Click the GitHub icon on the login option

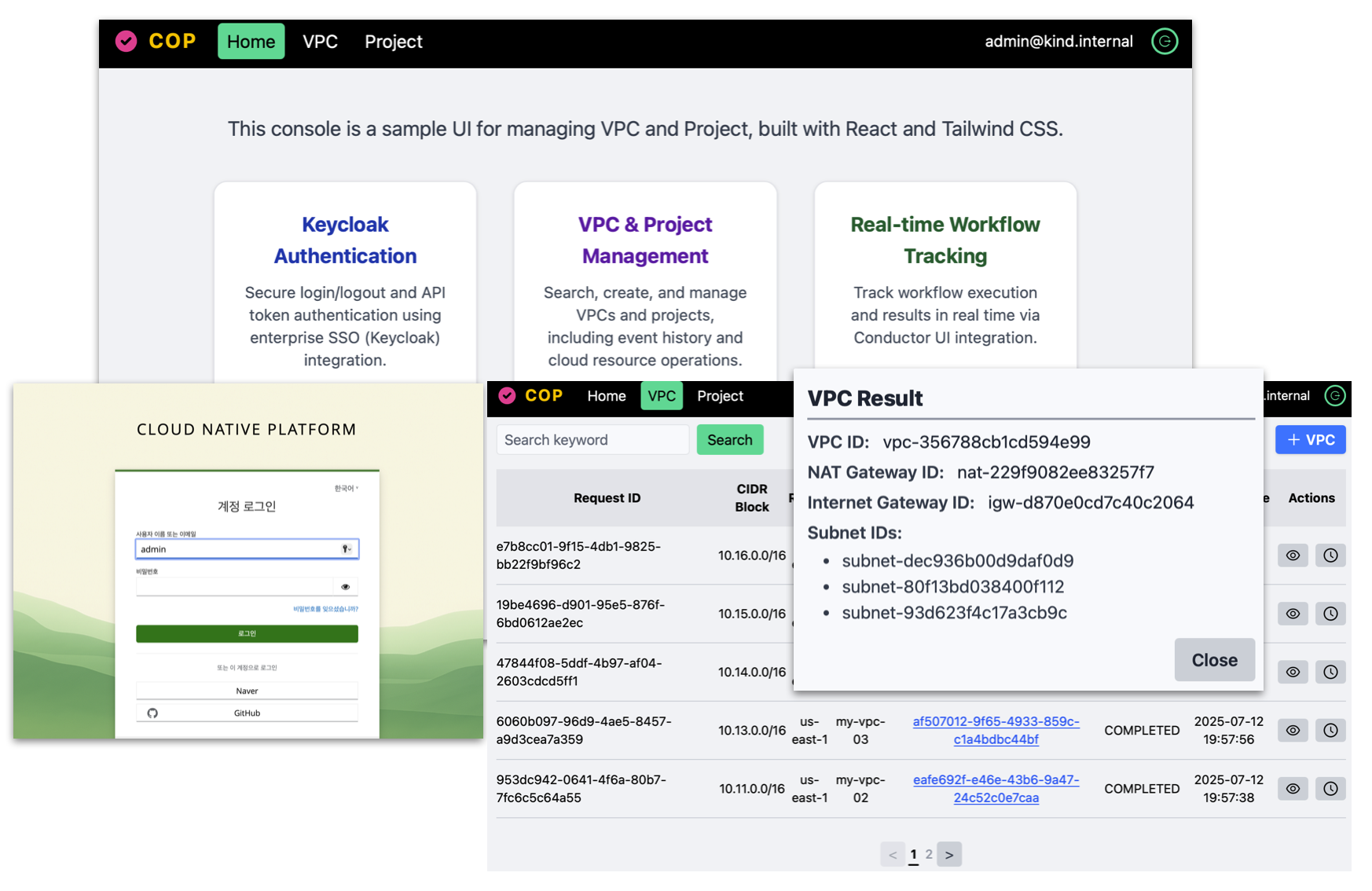point(154,712)
